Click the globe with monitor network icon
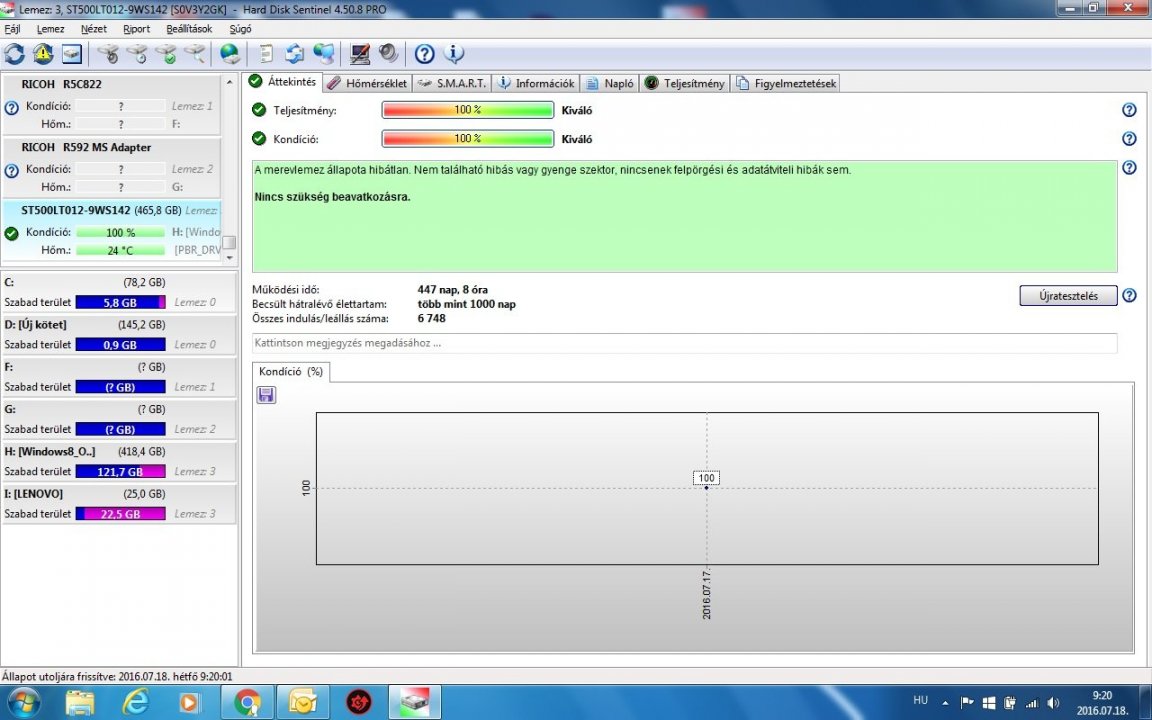The height and width of the screenshot is (720, 1152). [324, 54]
